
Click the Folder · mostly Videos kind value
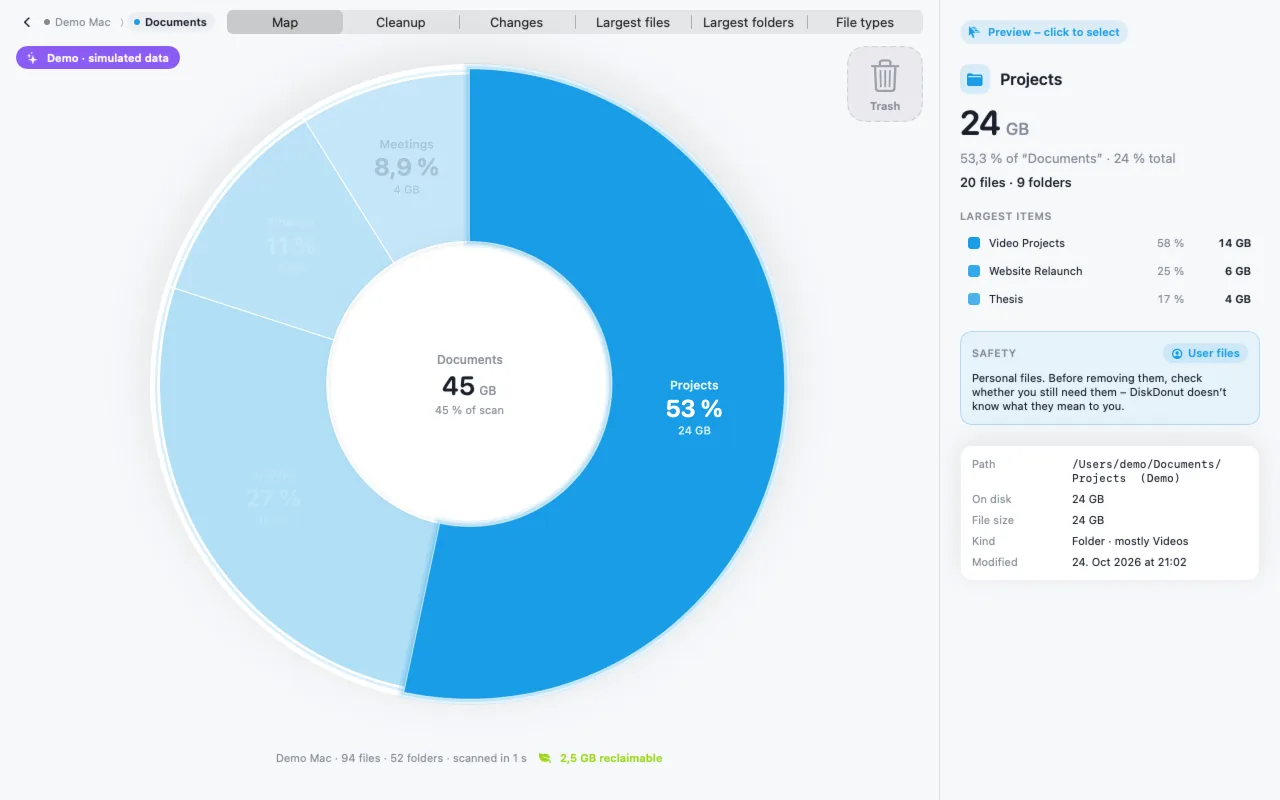point(1130,541)
